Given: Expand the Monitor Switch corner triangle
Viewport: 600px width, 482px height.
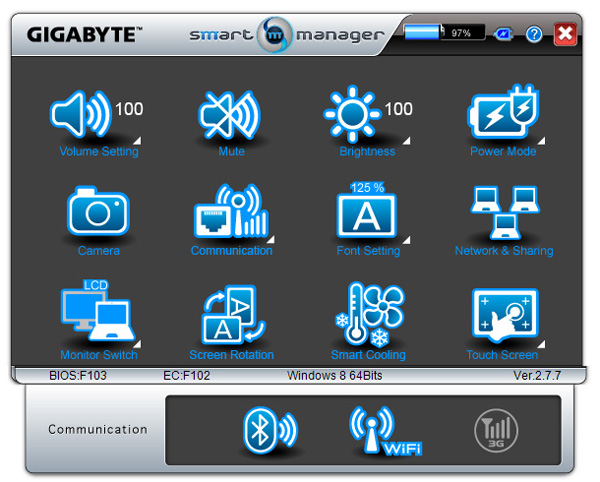Looking at the screenshot, I should coord(137,344).
